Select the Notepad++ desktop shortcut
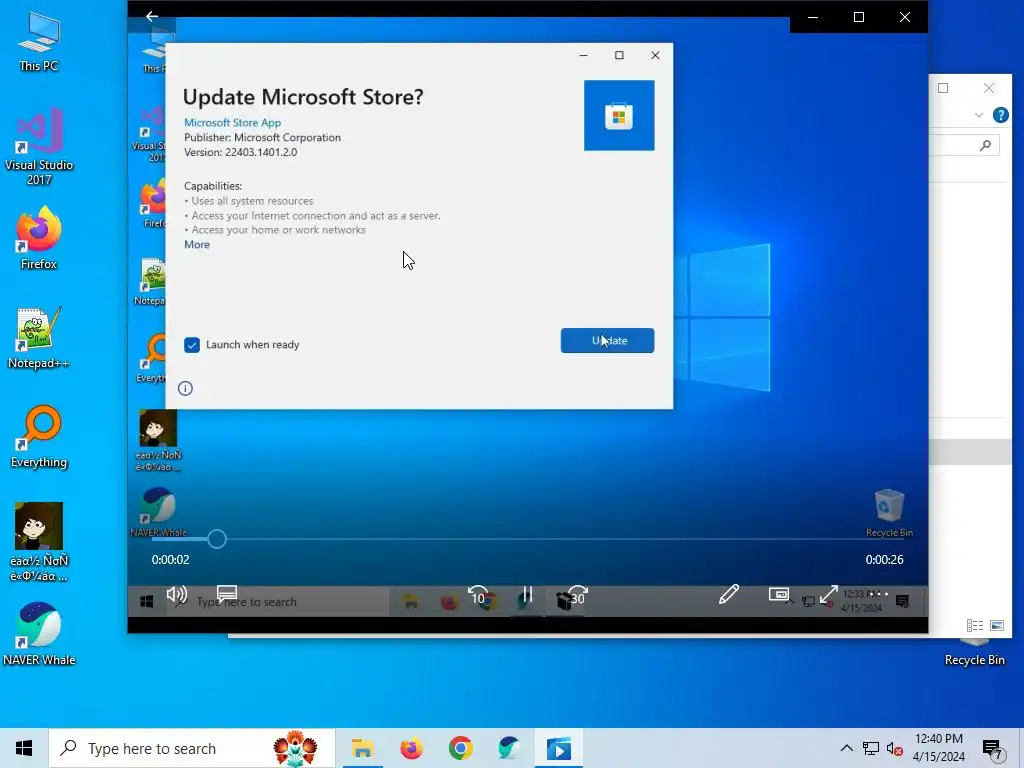Screen dimensions: 1024x768 (x=39, y=338)
